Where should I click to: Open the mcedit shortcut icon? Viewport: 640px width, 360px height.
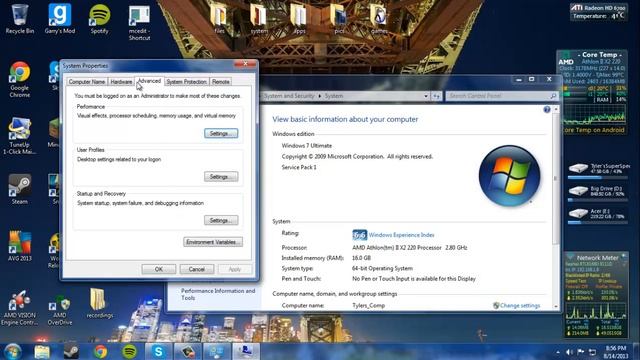139,22
